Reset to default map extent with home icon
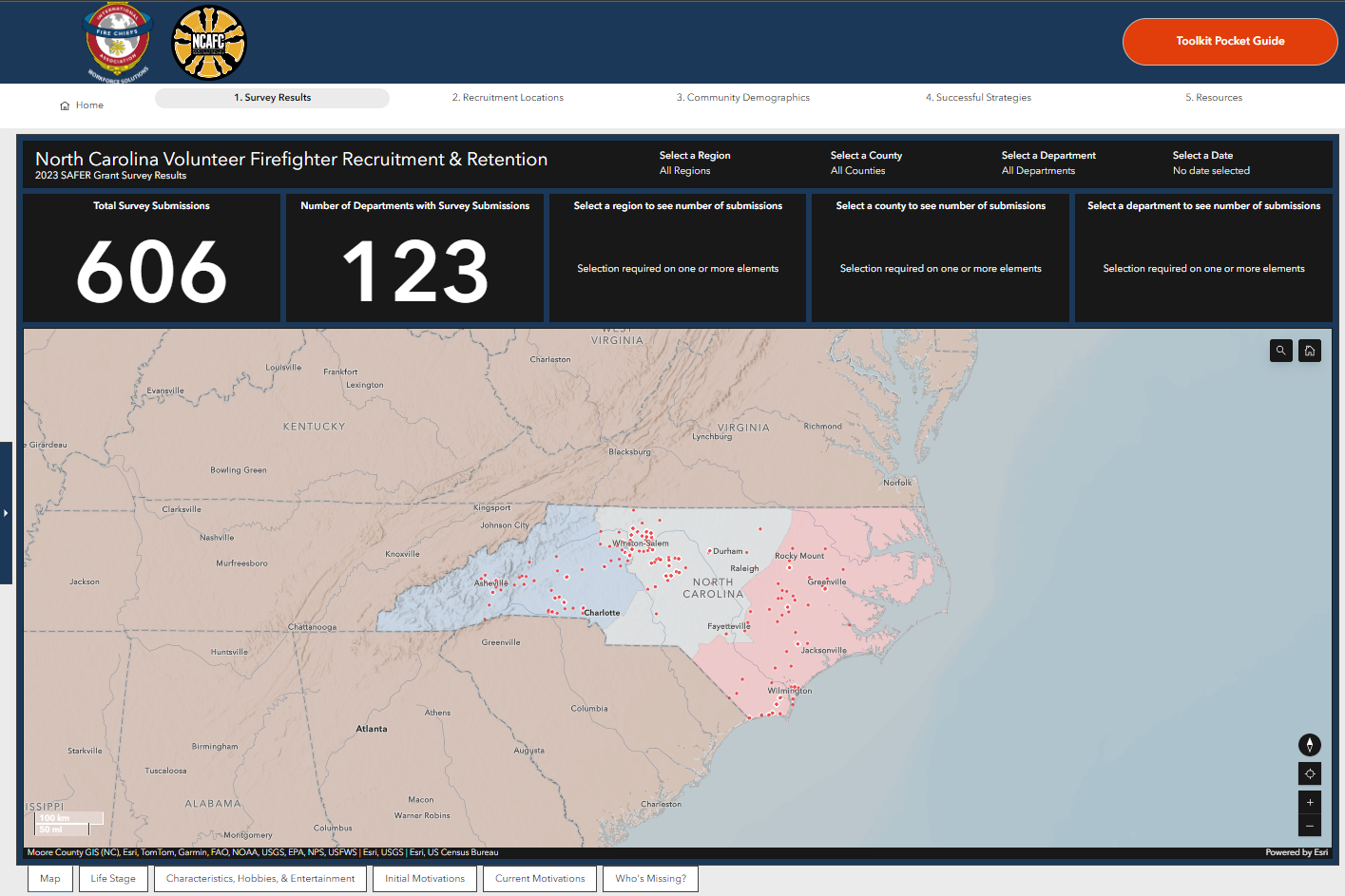 coord(1309,351)
